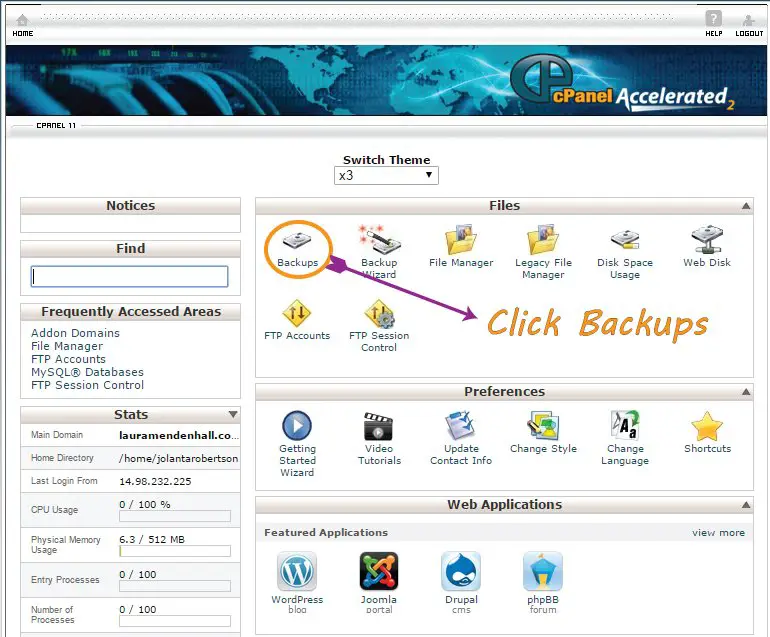Install the phpBB forum application
This screenshot has width=770, height=637.
tap(543, 571)
